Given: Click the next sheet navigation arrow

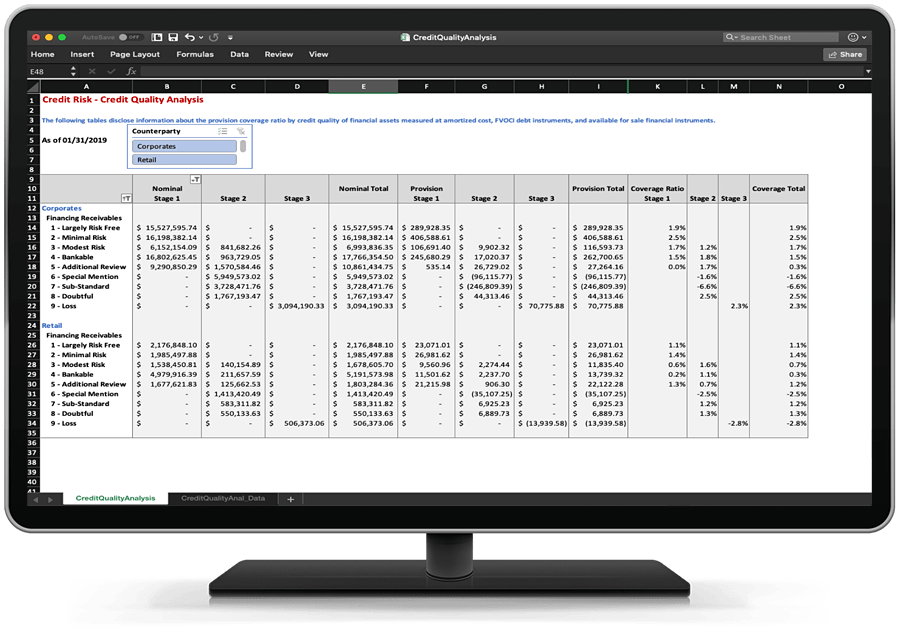Looking at the screenshot, I should click(51, 500).
